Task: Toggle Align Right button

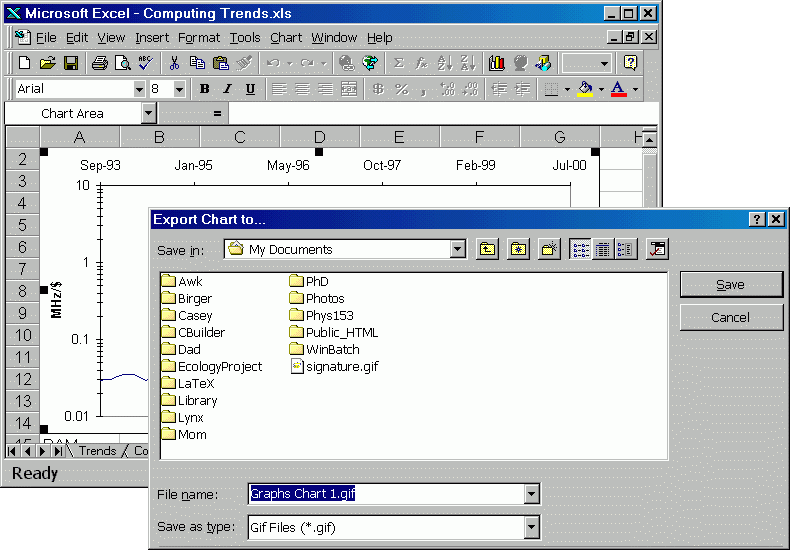Action: [325, 89]
